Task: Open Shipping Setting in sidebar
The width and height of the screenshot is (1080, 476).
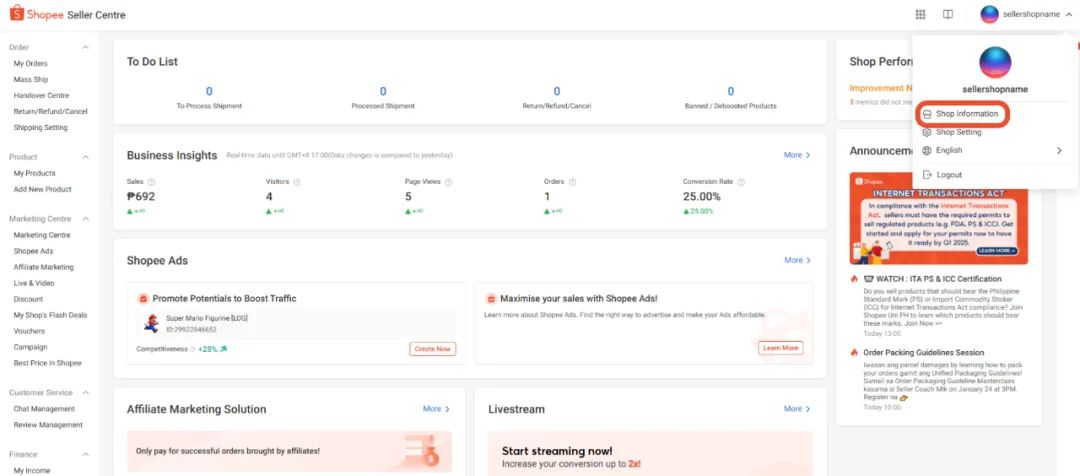Action: 40,127
